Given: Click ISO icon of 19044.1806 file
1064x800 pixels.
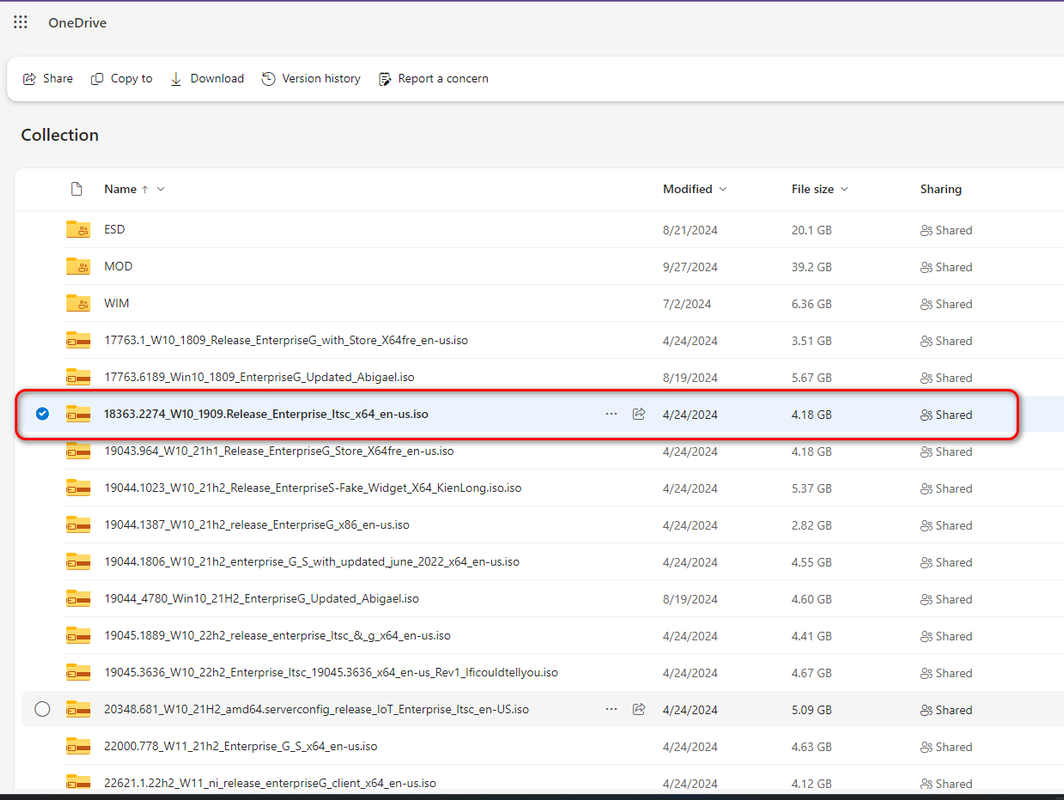Looking at the screenshot, I should (78, 562).
